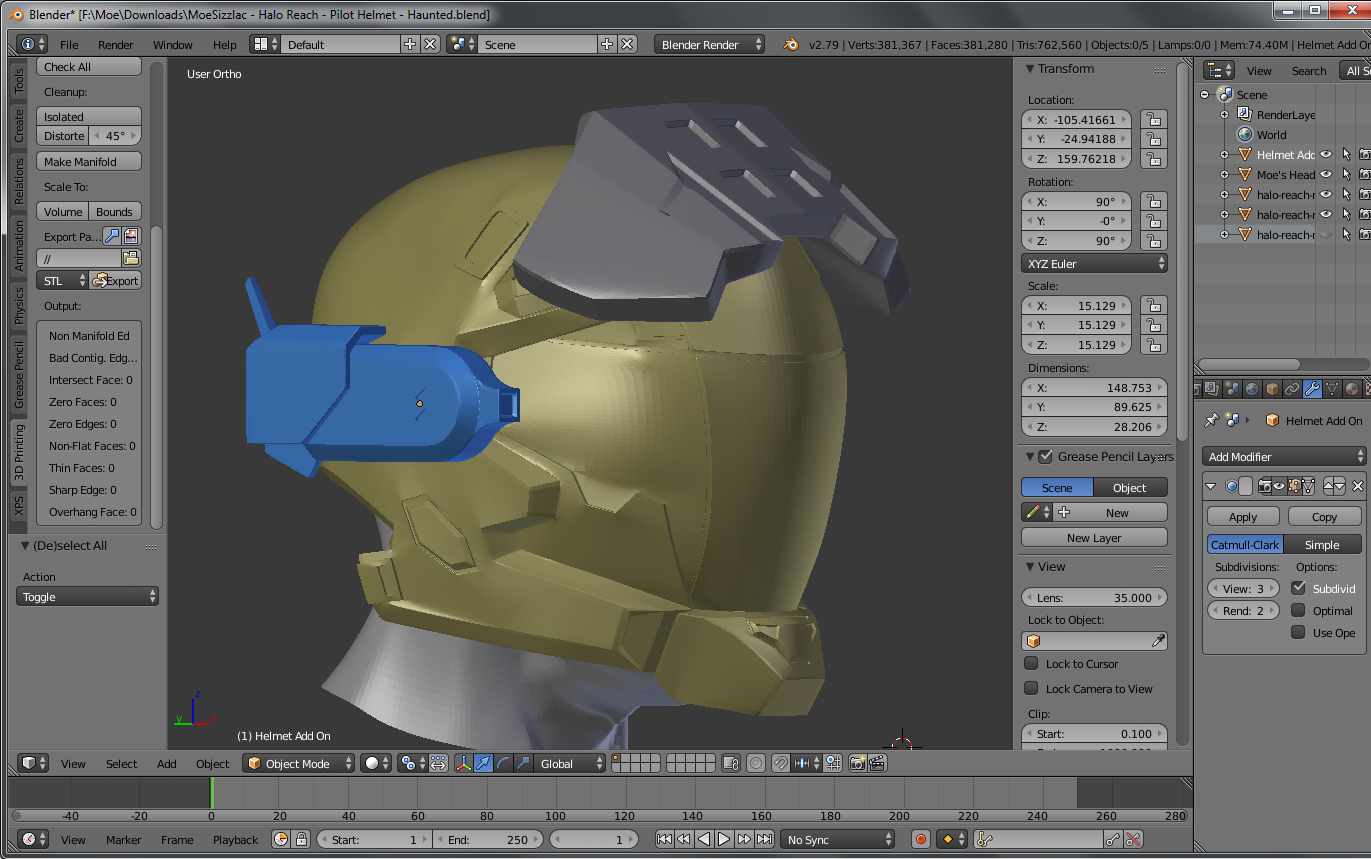
Task: Enable Lock to Cursor checkbox
Action: [x=1031, y=663]
